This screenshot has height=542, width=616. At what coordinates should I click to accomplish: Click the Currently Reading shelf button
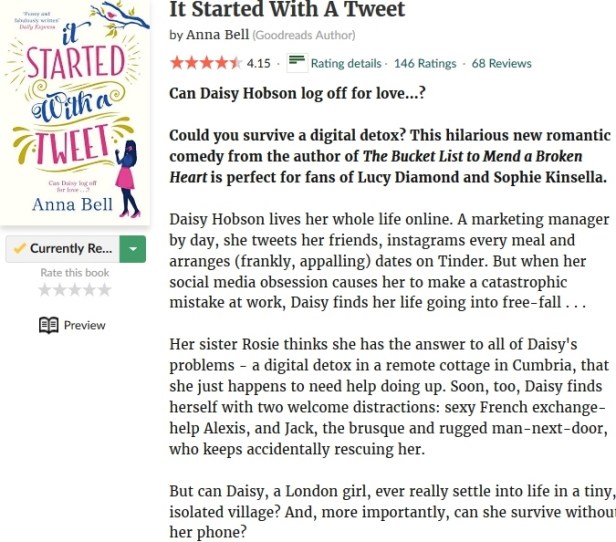coord(68,249)
